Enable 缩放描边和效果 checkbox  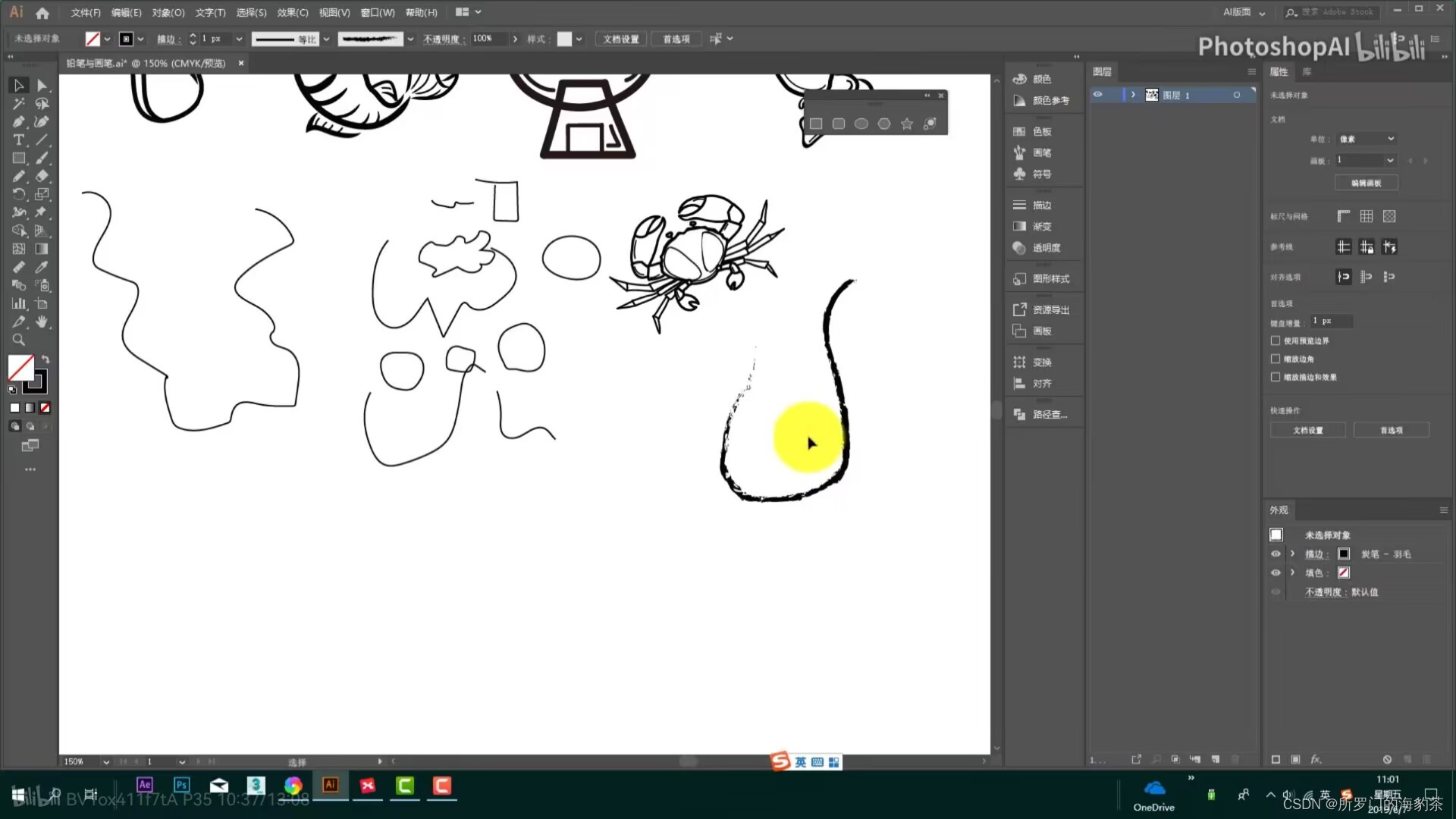point(1276,377)
